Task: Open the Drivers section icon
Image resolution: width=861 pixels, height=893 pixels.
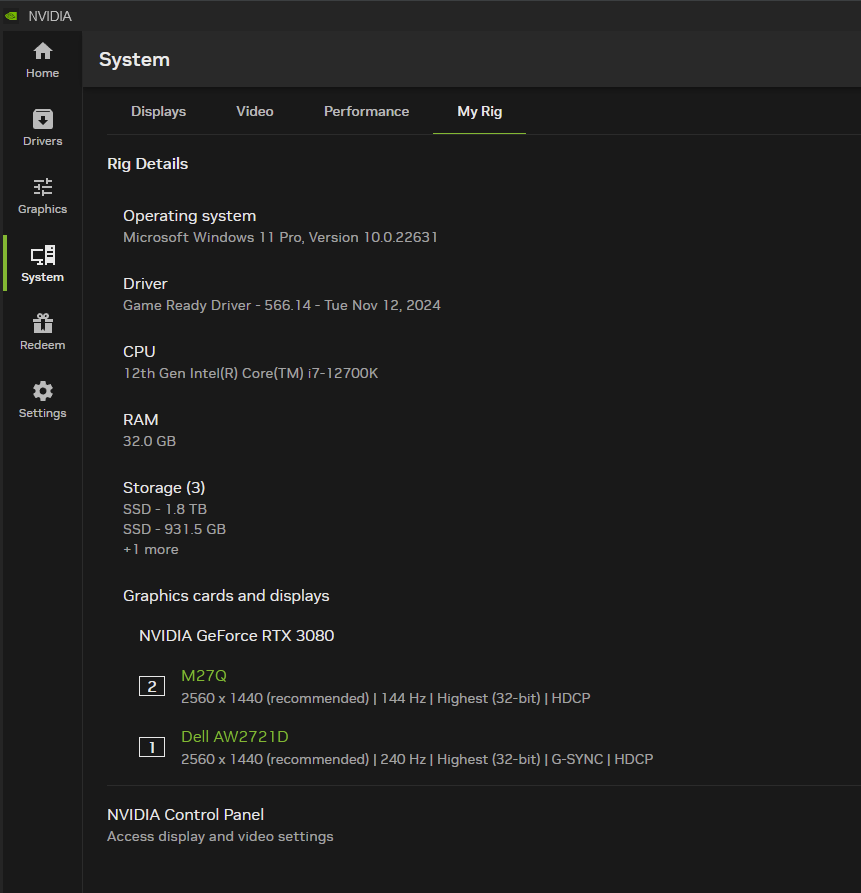Action: tap(42, 119)
